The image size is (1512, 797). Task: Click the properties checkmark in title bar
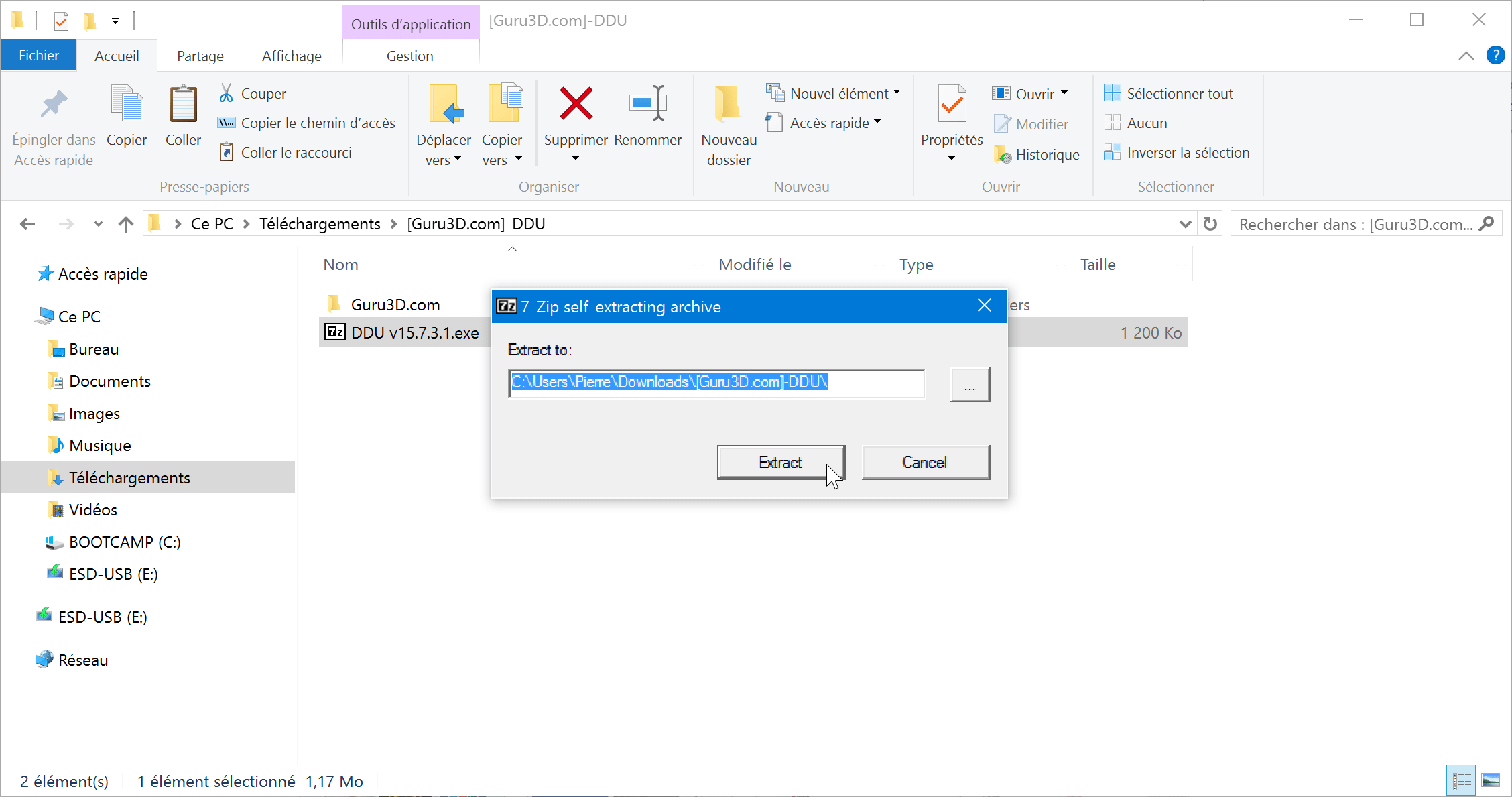(x=61, y=21)
